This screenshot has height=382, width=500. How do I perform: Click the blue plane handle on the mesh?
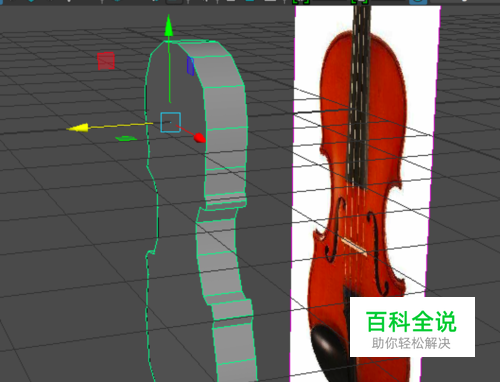tap(190, 66)
